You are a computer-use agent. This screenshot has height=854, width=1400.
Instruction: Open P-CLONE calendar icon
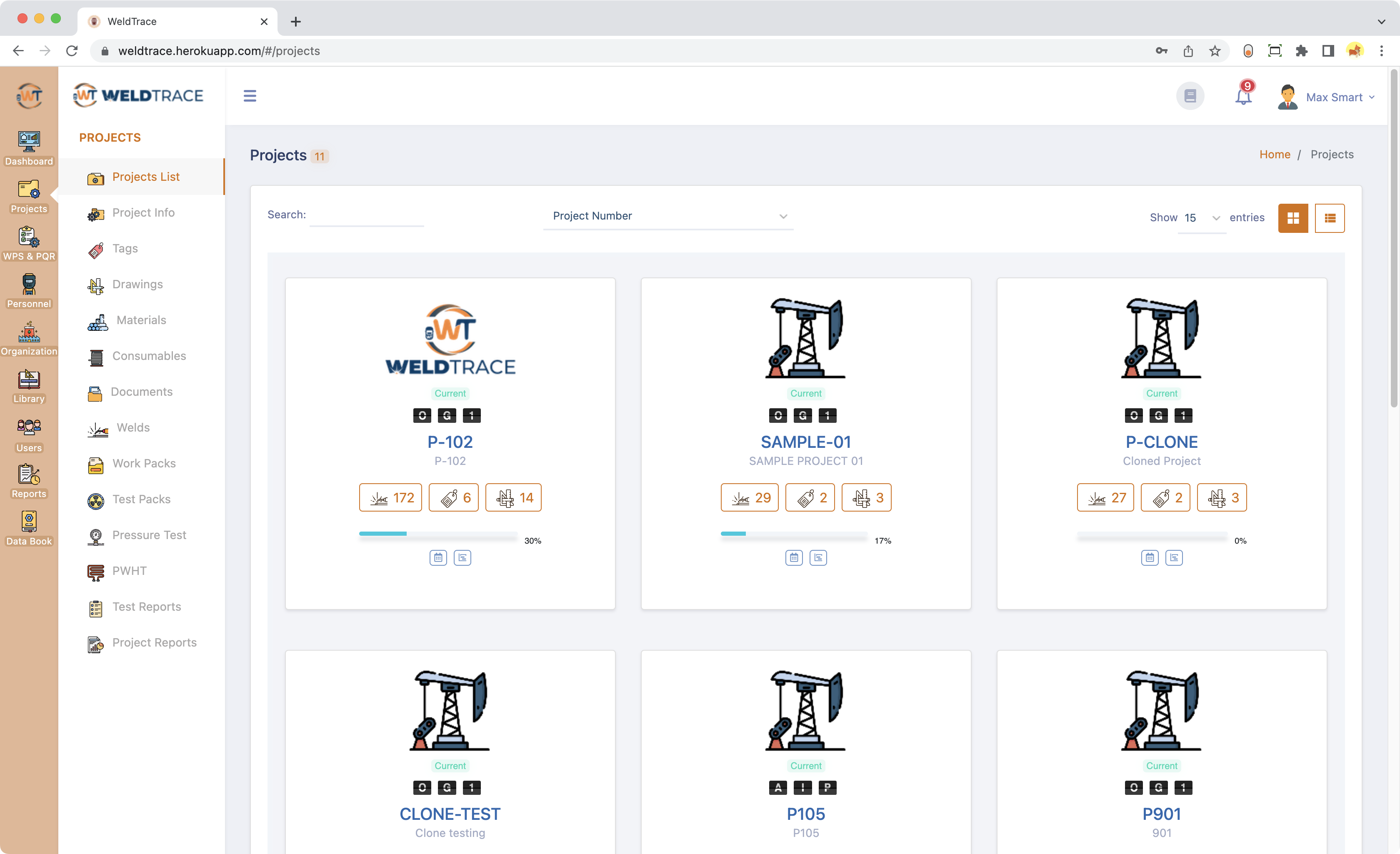click(x=1150, y=557)
